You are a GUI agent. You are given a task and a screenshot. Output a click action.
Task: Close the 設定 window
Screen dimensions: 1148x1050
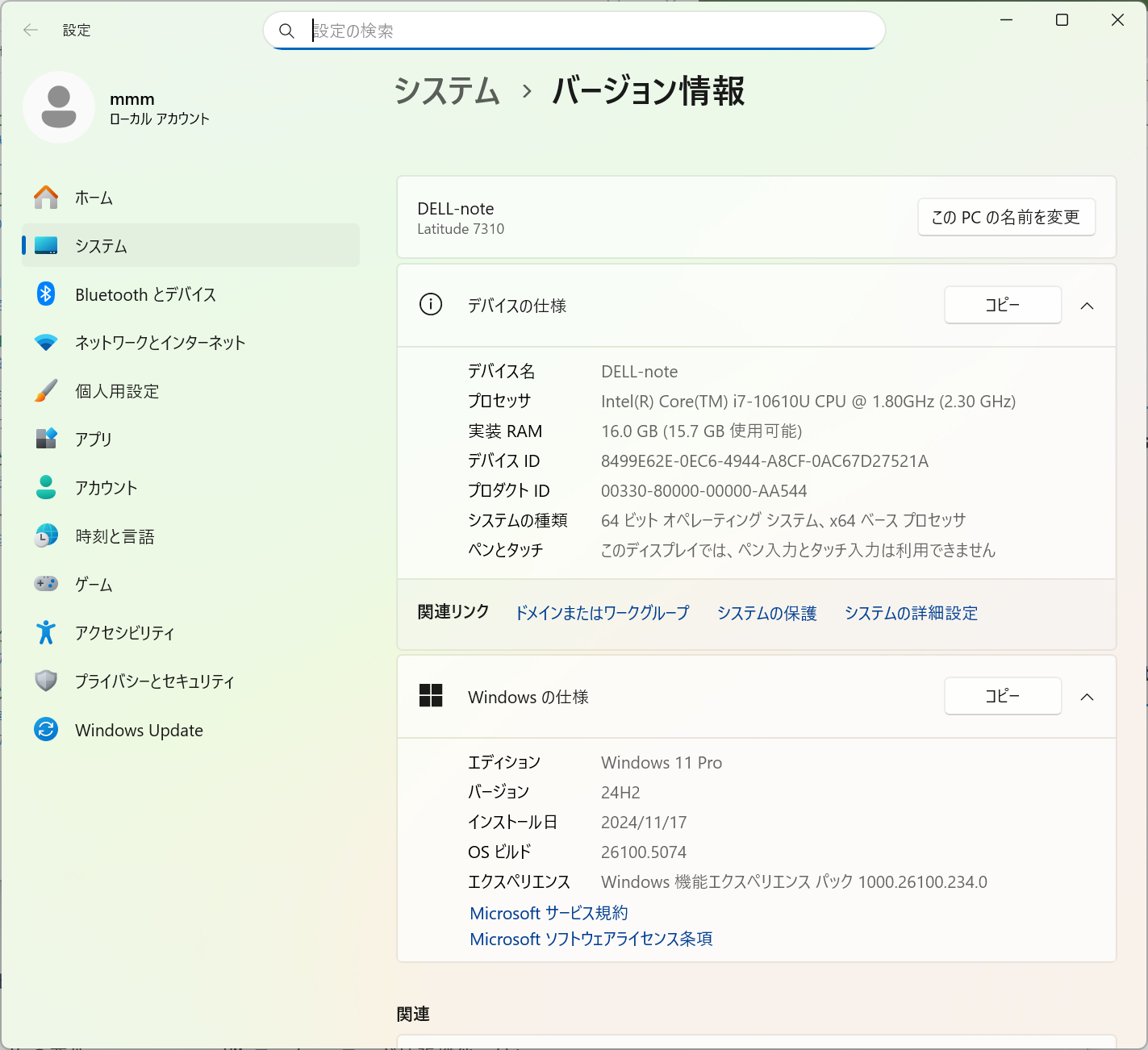coord(1117,20)
